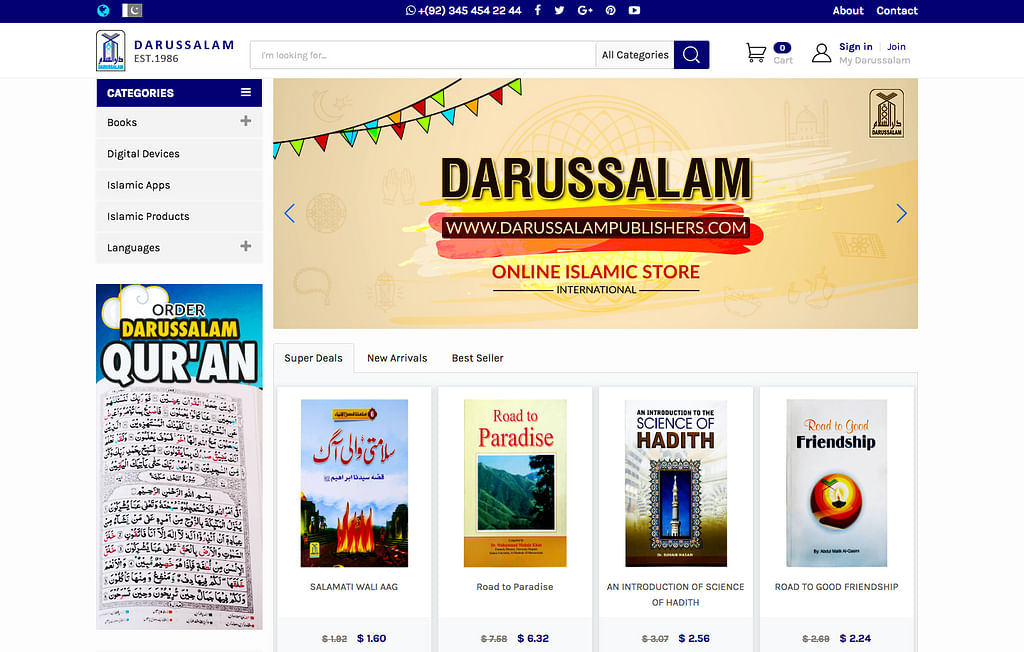Screen dimensions: 1024x652
Task: Switch to the New Arrivals tab
Action: 397,358
